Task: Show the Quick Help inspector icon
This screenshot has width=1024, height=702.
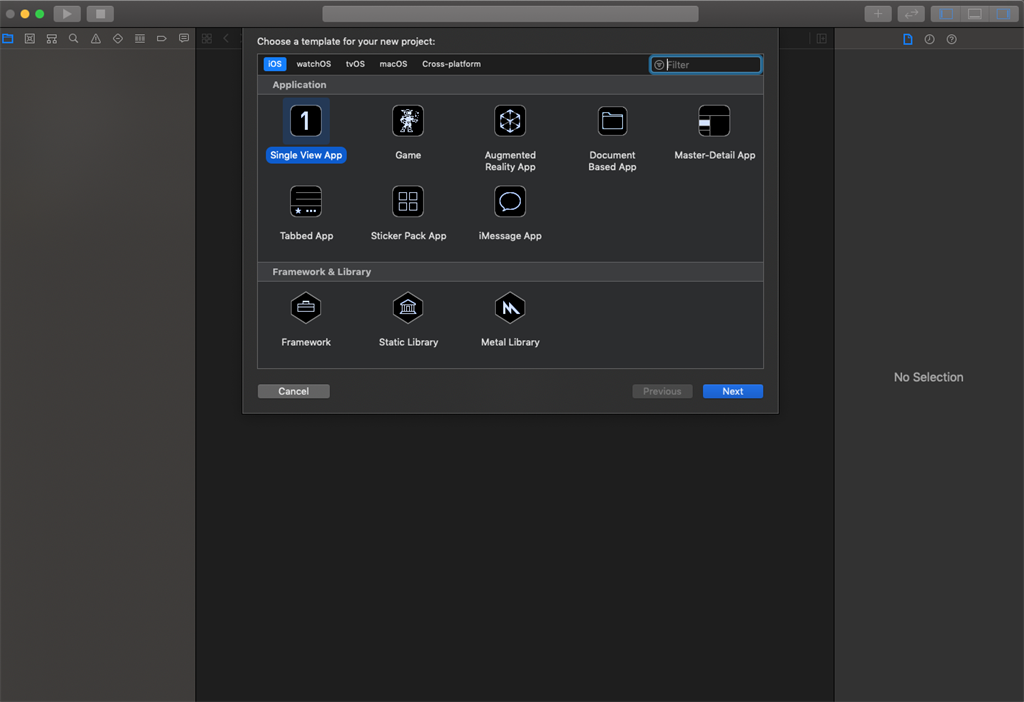Action: point(952,39)
